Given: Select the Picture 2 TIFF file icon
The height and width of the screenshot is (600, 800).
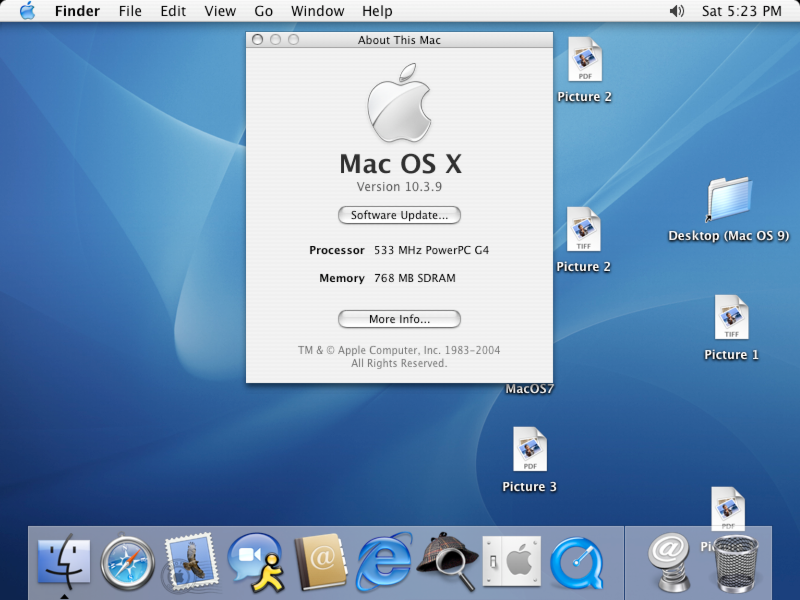Looking at the screenshot, I should click(x=584, y=229).
